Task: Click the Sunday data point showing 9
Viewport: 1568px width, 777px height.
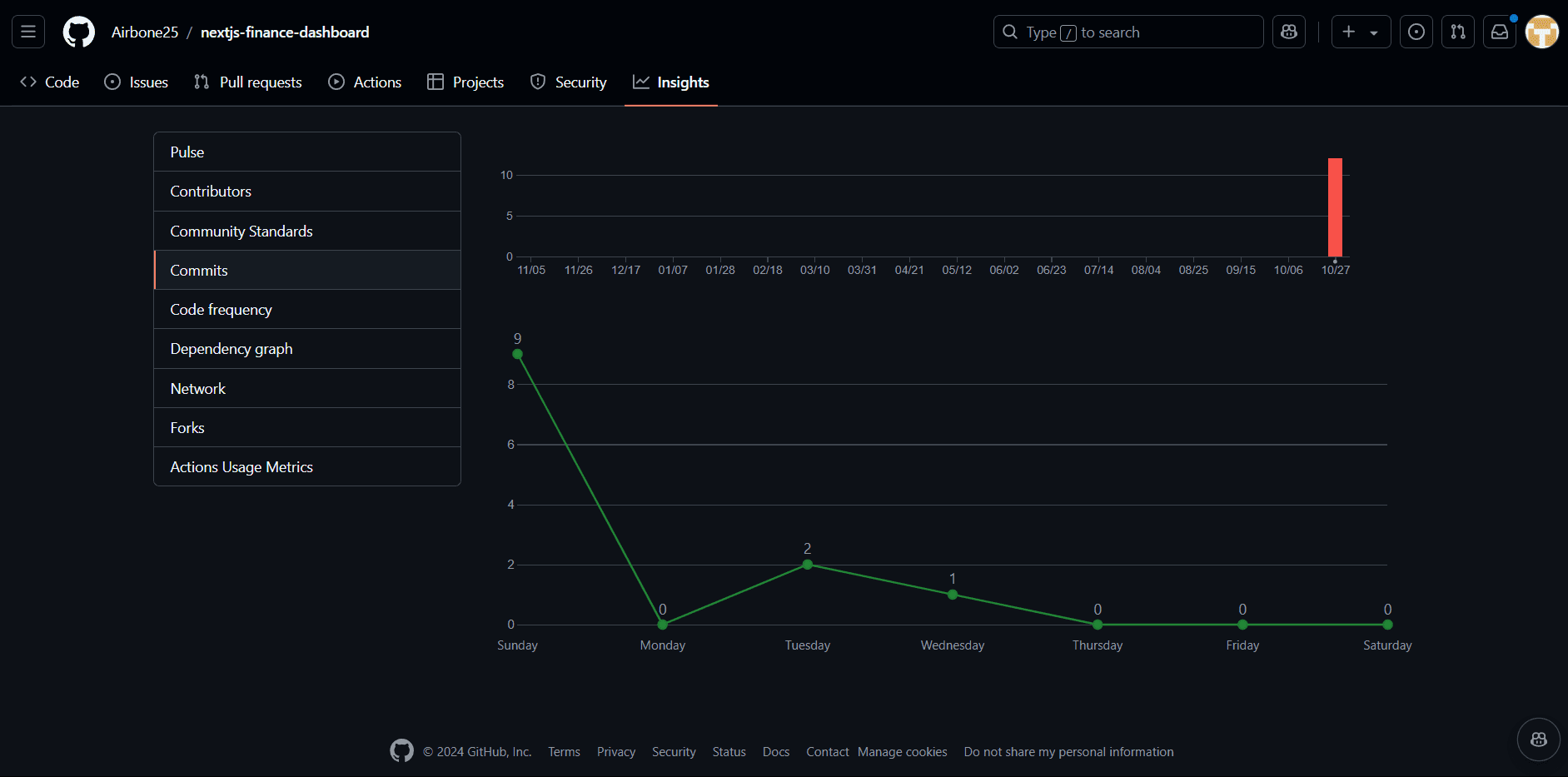Action: [x=517, y=354]
